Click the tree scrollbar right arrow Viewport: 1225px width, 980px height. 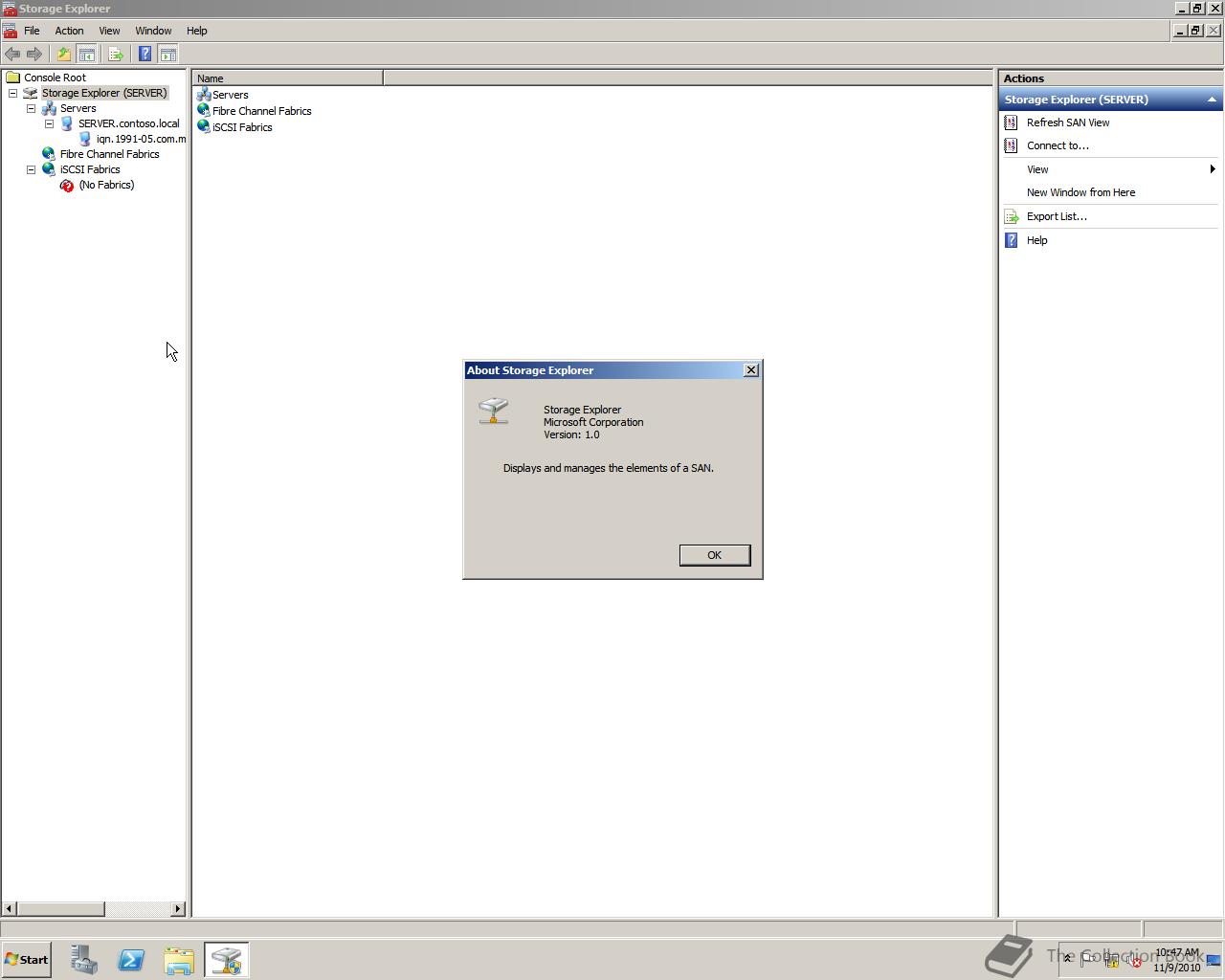point(177,908)
